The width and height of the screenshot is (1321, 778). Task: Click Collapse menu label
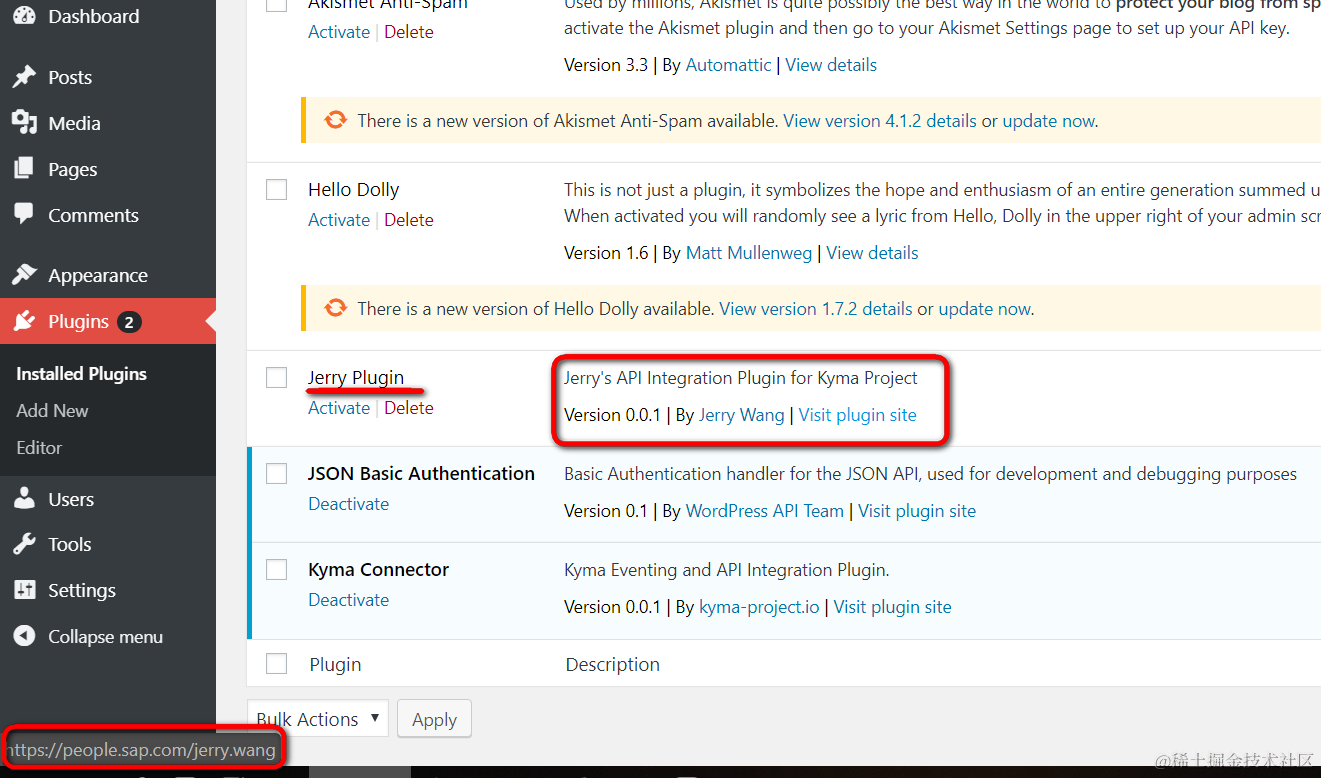(x=105, y=637)
